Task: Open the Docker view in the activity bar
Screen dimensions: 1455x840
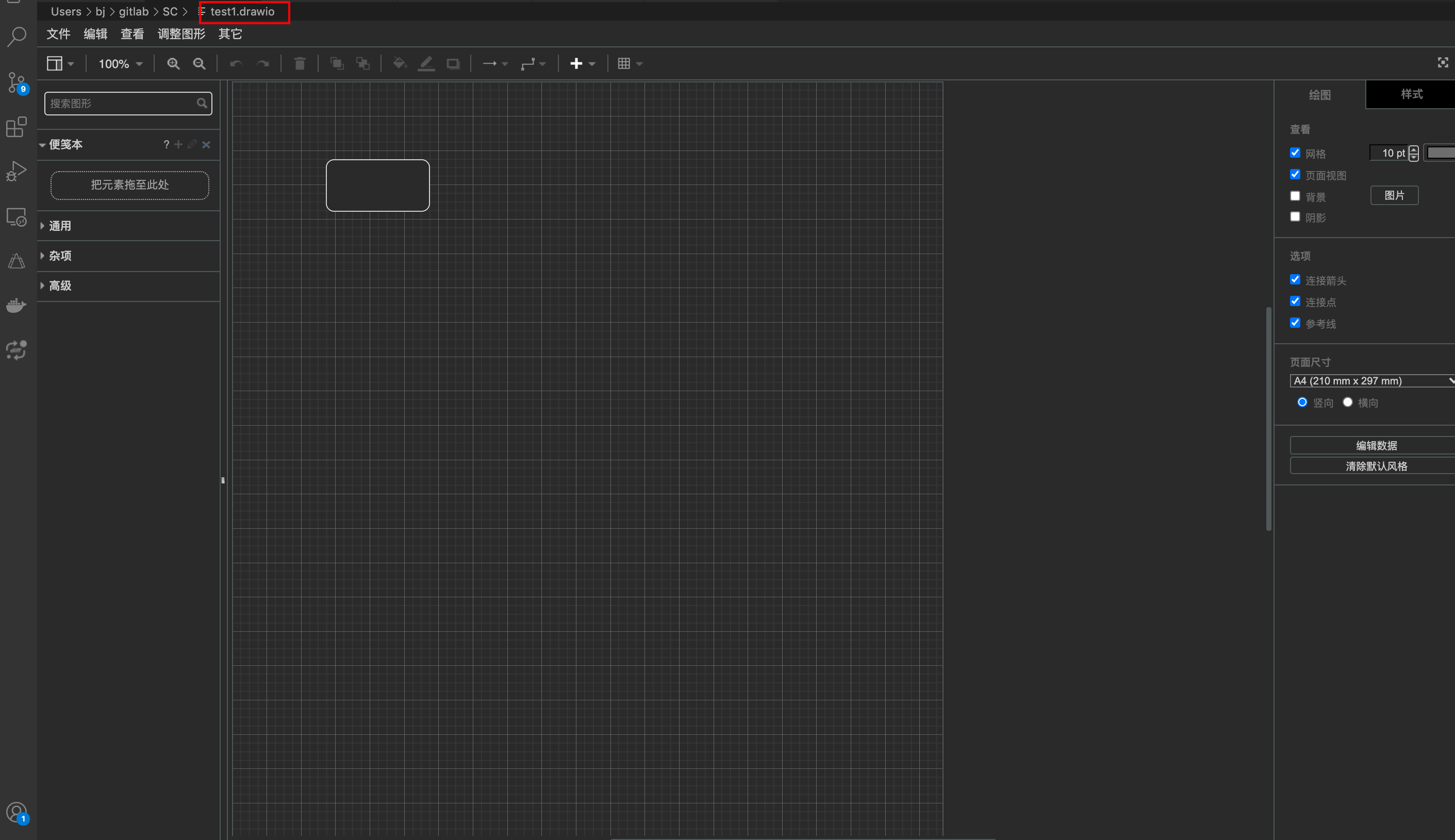Action: (16, 305)
